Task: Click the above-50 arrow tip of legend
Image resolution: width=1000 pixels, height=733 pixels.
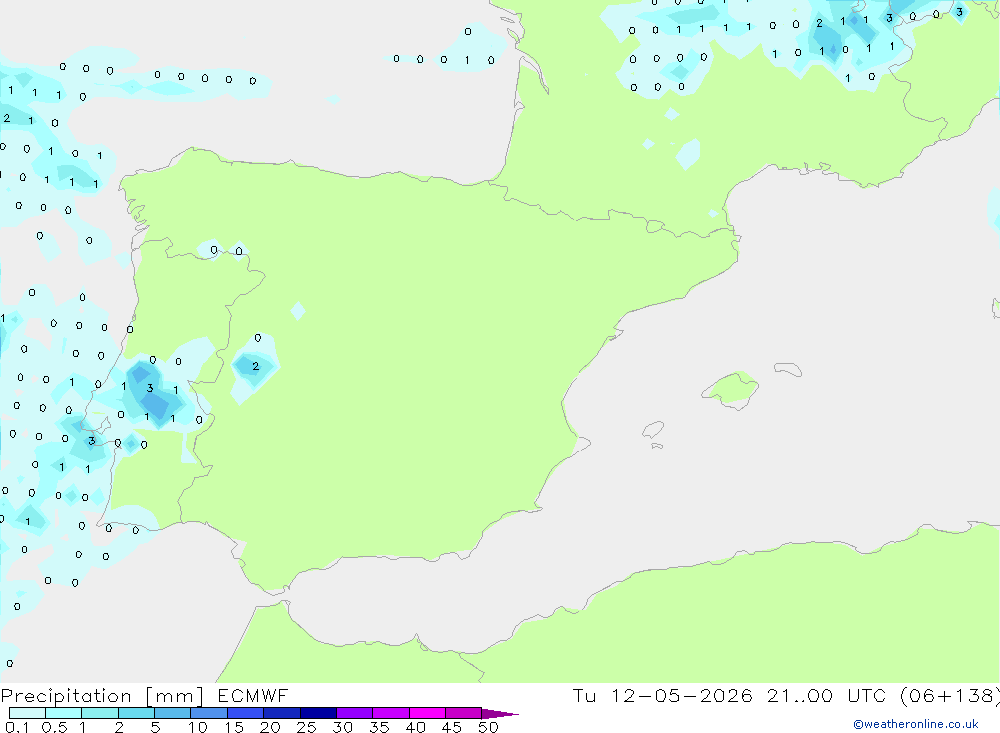Action: [500, 714]
